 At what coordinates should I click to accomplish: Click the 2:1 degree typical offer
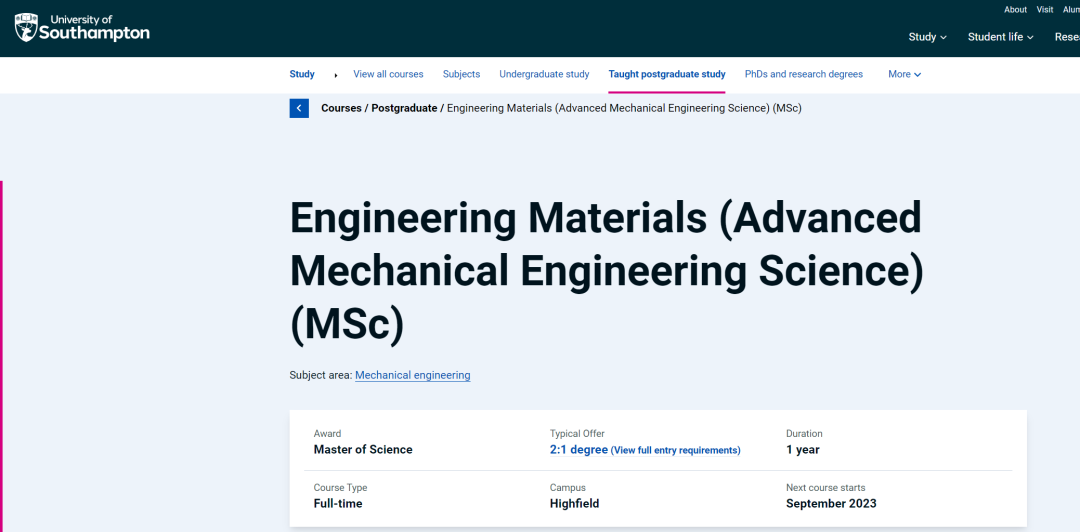[579, 450]
